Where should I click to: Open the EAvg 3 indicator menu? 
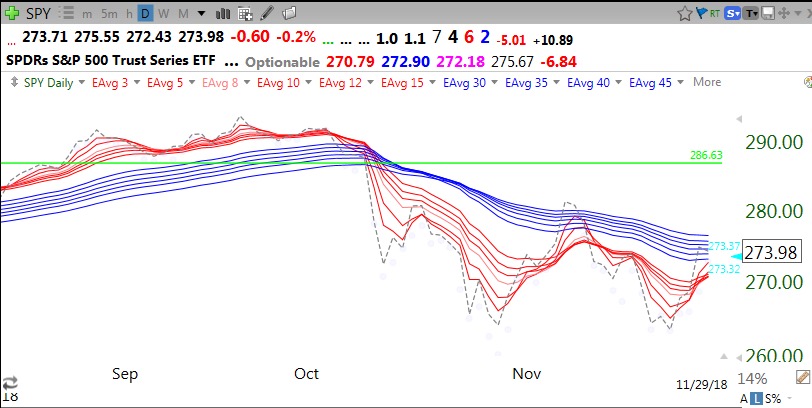[137, 82]
